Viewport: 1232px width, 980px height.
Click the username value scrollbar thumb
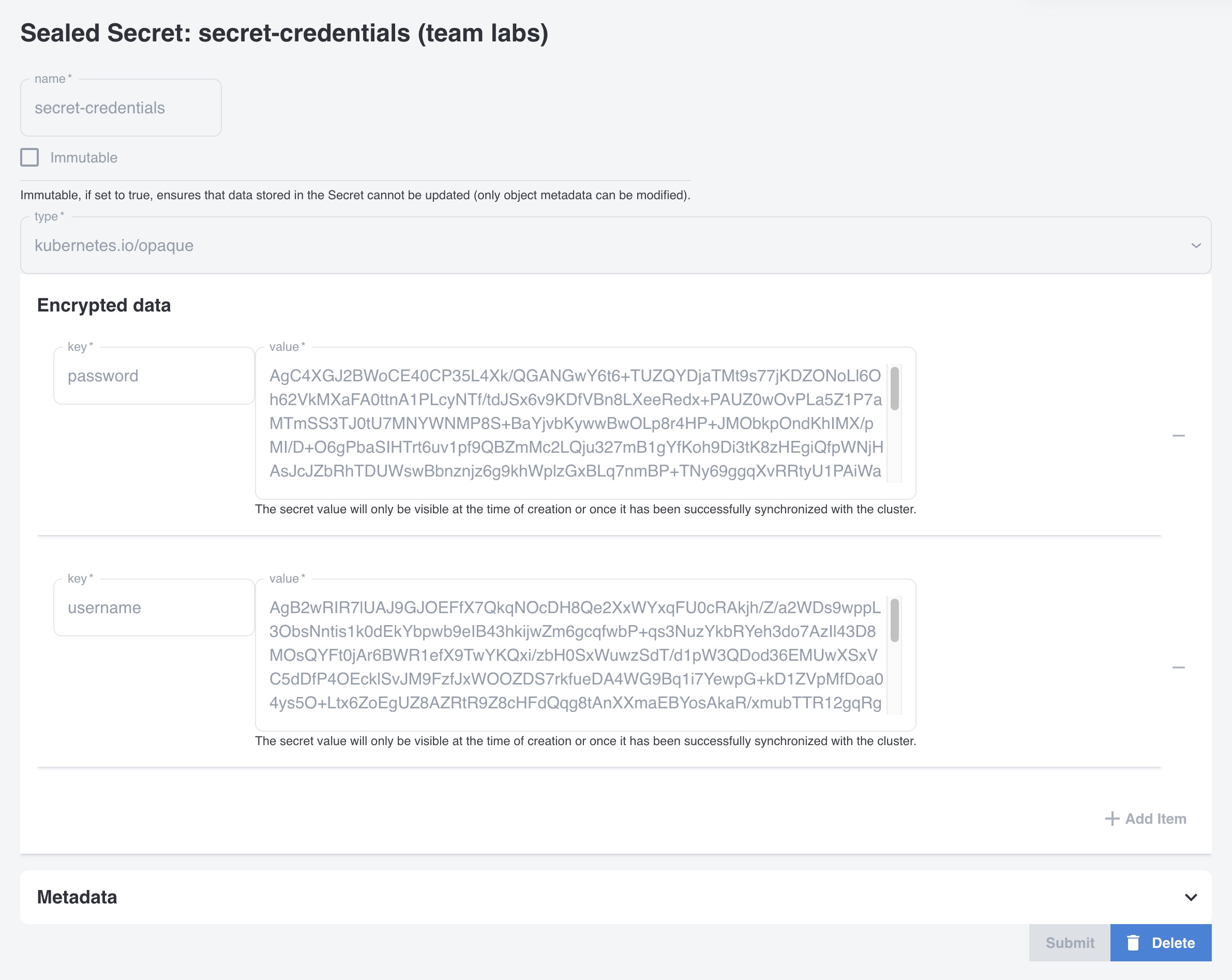coord(895,620)
